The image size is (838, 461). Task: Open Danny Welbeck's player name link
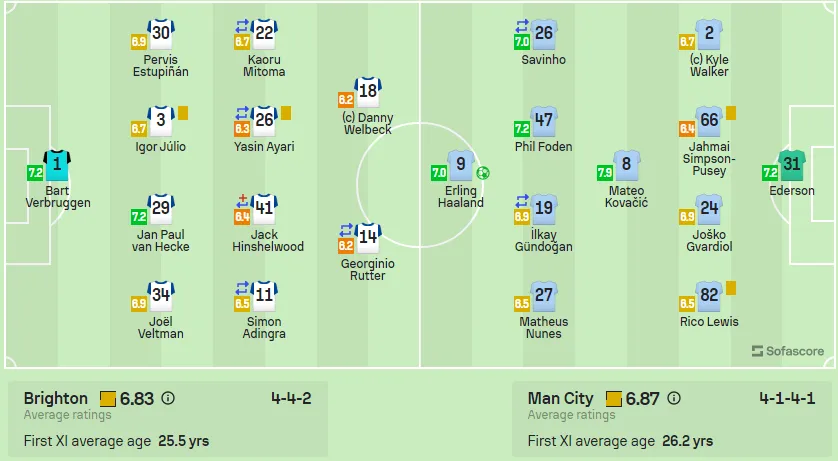(368, 123)
